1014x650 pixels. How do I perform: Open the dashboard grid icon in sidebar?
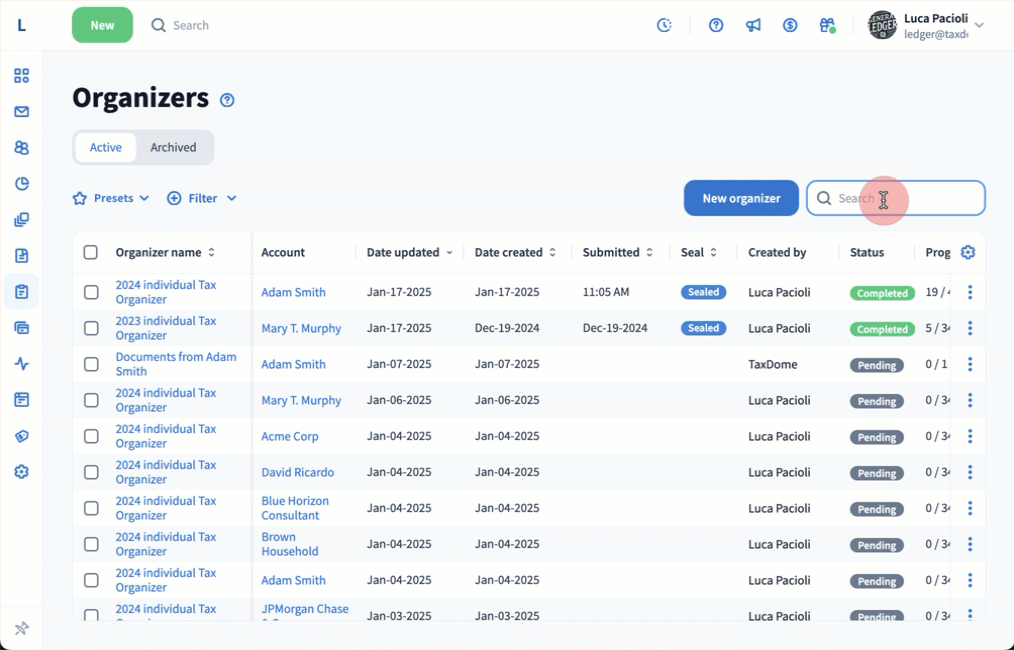(x=21, y=76)
